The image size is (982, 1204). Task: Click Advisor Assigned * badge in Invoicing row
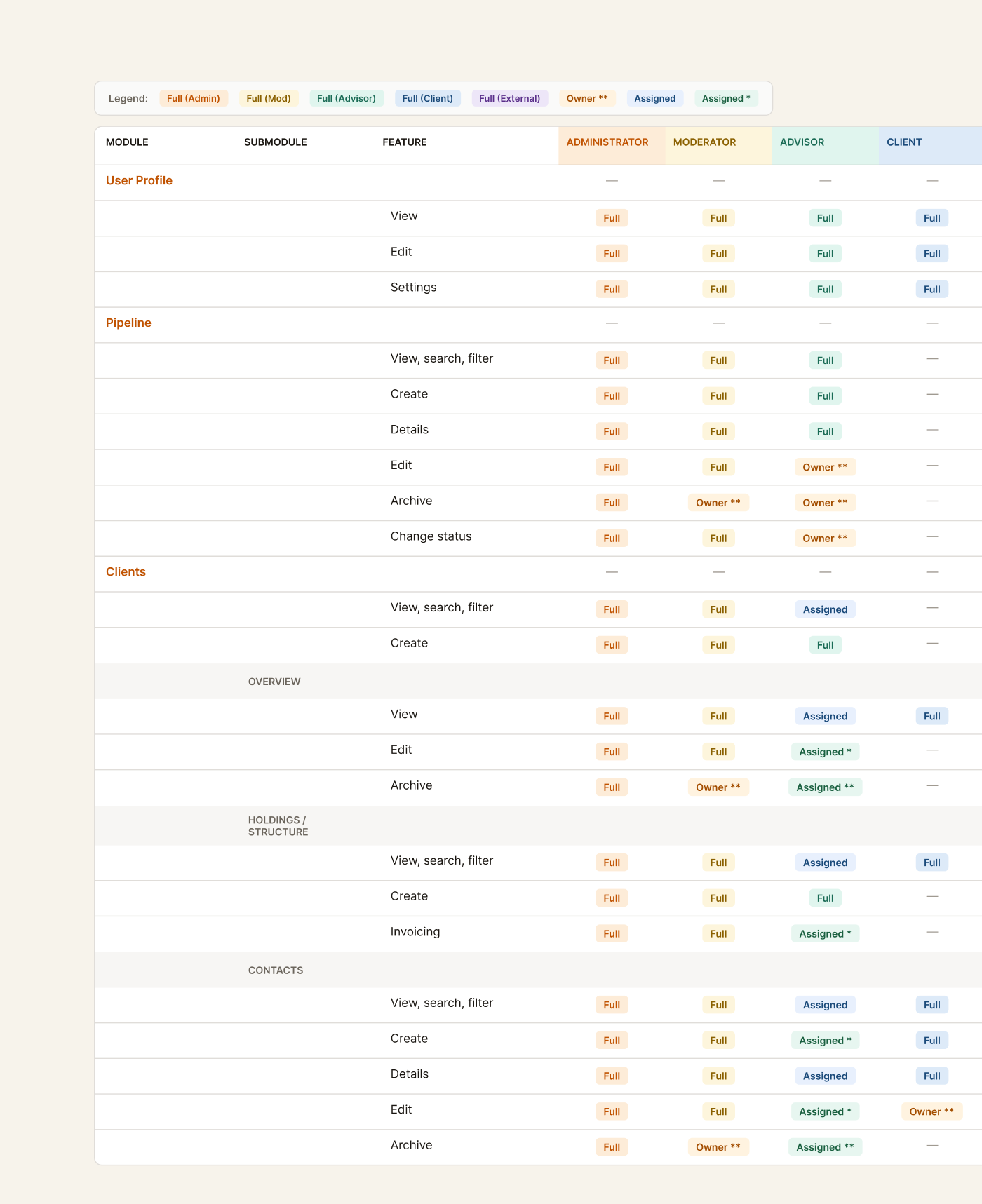tap(825, 933)
